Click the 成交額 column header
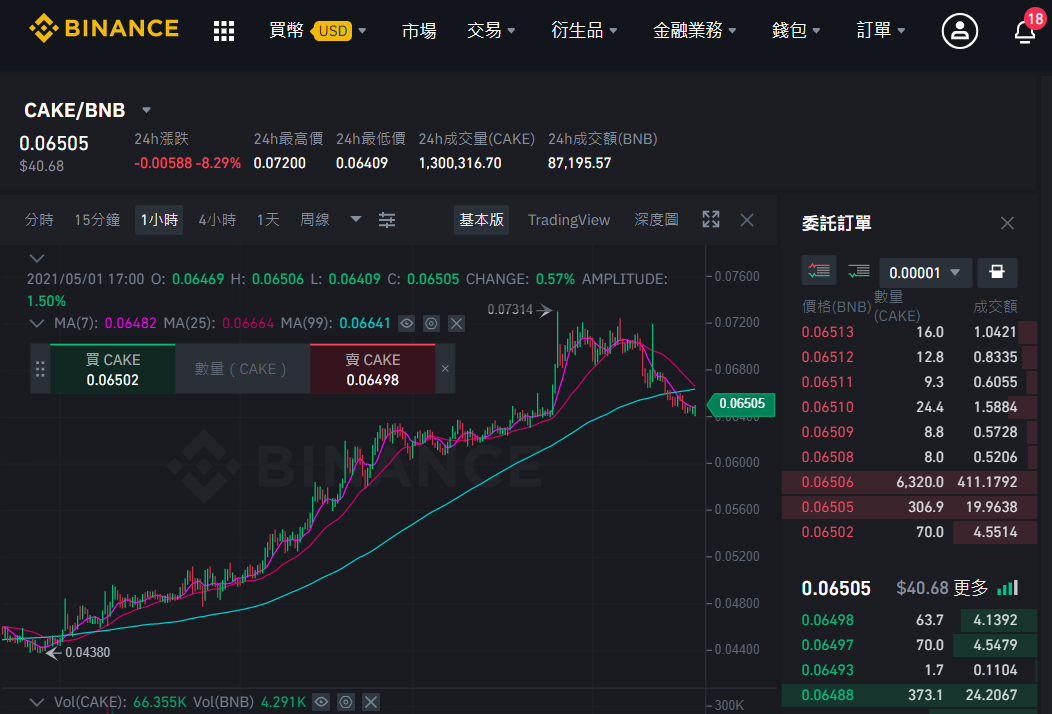The image size is (1052, 714). pos(995,307)
